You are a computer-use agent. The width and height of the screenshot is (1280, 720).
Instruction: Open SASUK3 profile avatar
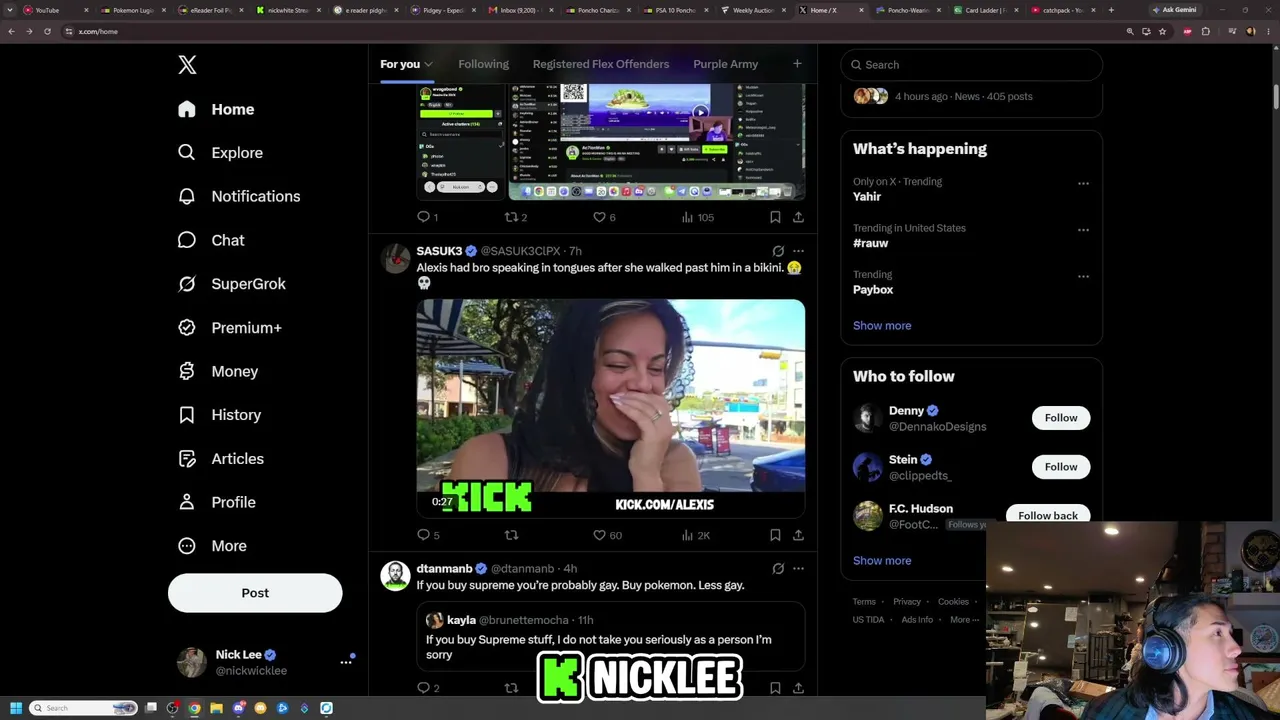click(x=396, y=258)
